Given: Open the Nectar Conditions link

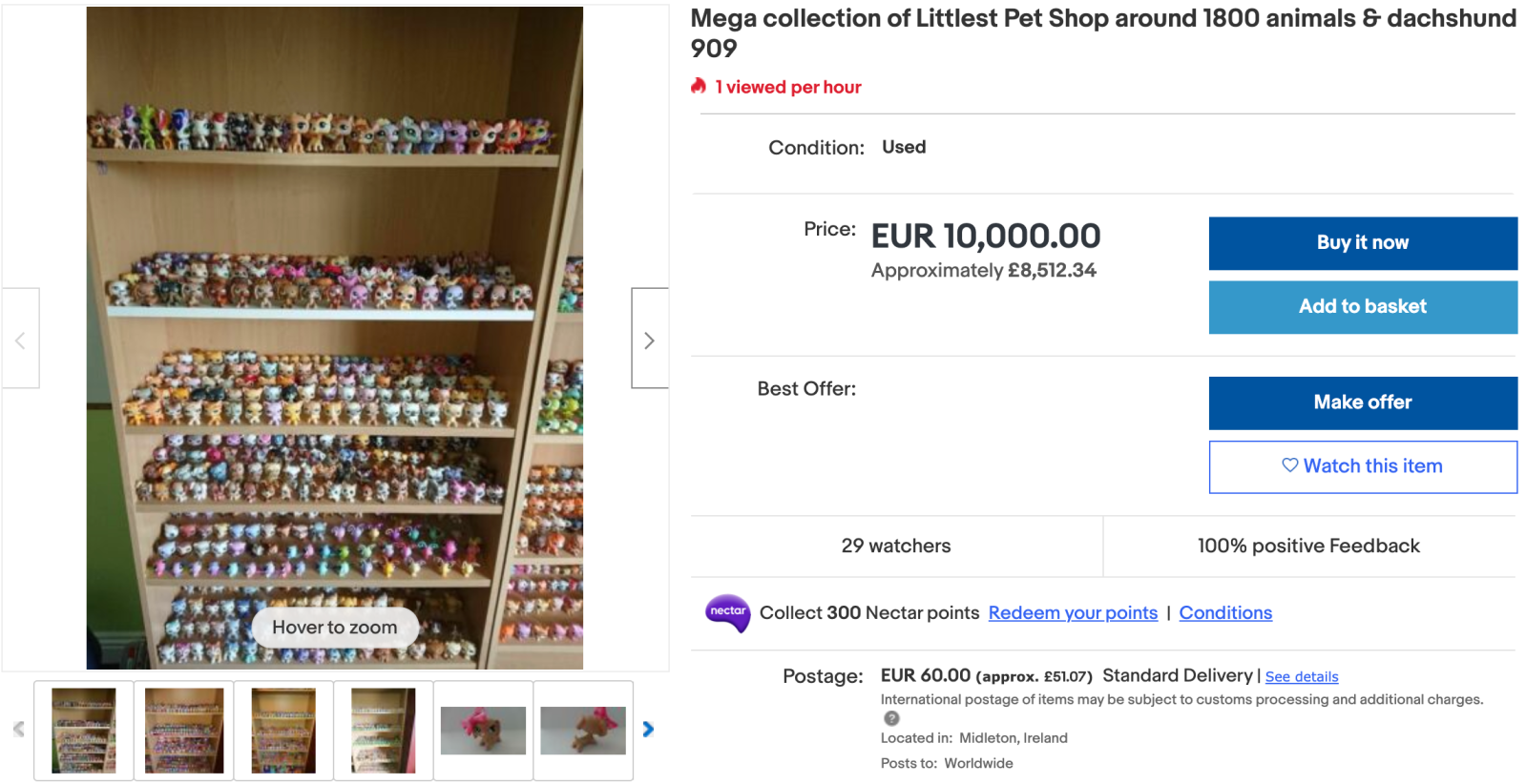Looking at the screenshot, I should coord(1225,613).
